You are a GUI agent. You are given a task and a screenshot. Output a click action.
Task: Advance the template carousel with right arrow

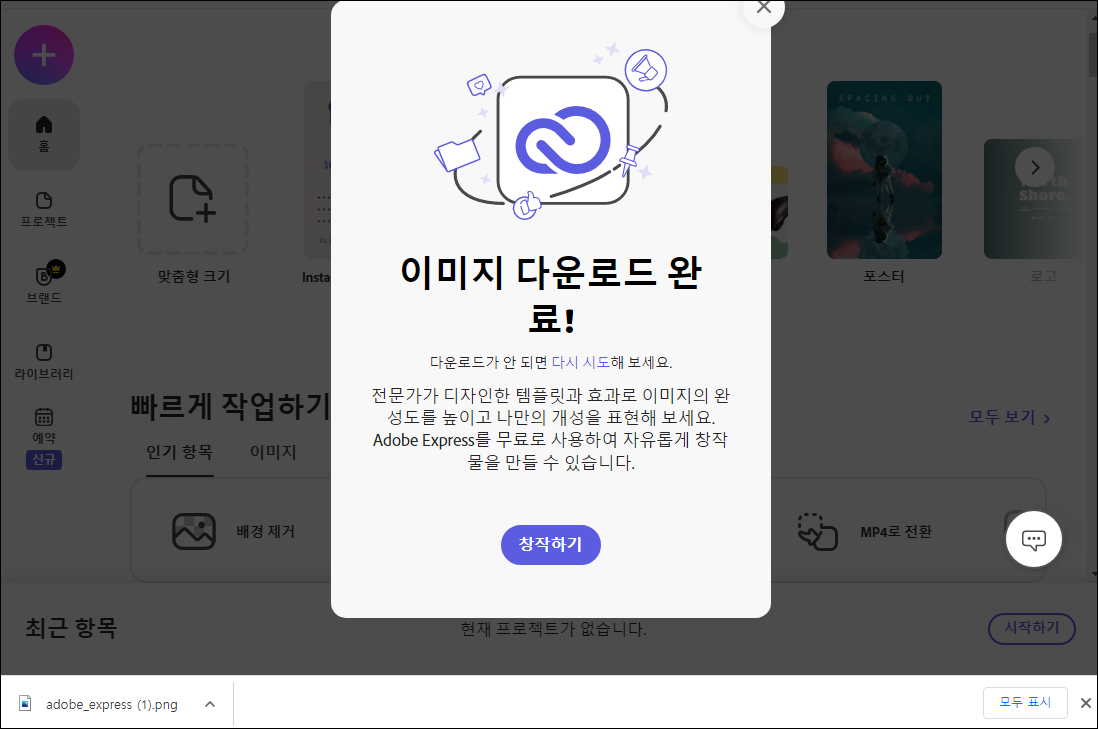pyautogui.click(x=1035, y=167)
